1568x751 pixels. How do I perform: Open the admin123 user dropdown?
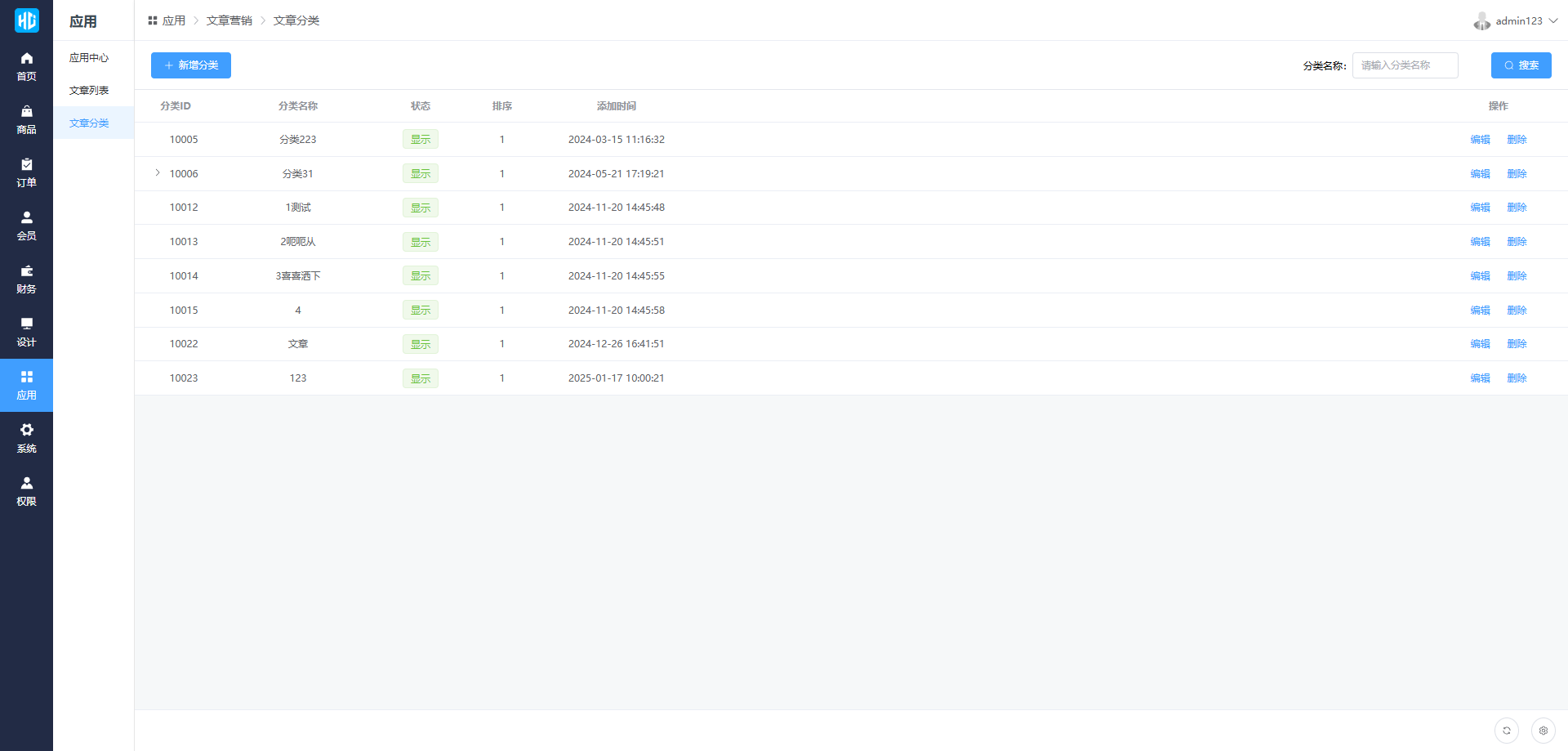[1517, 21]
